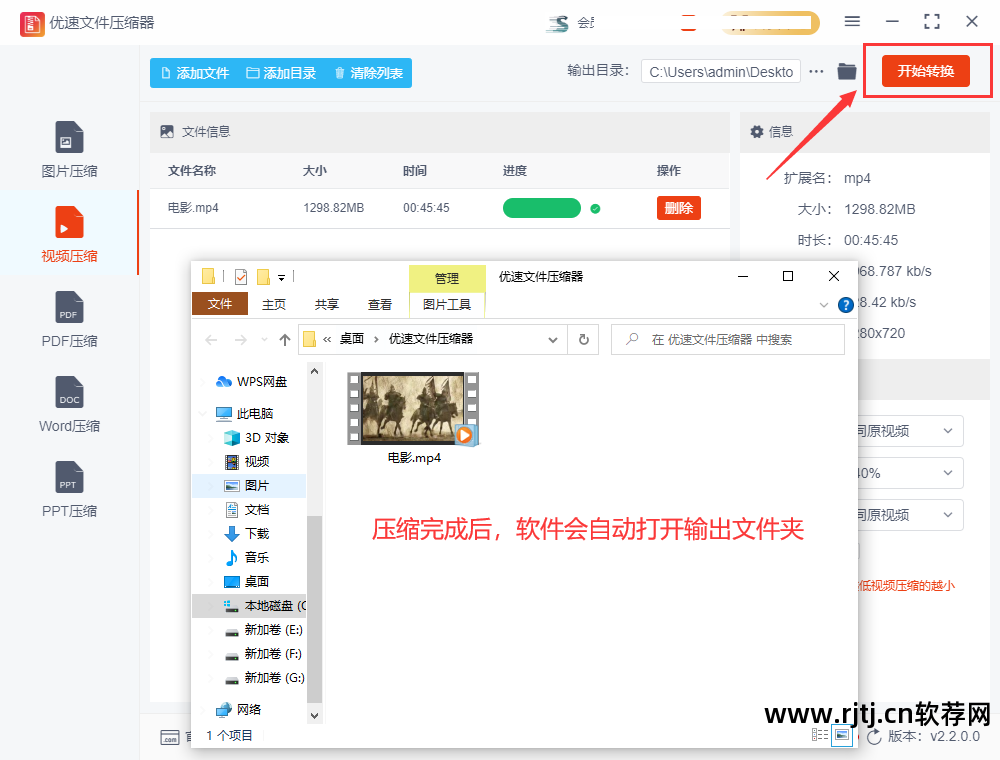
Task: Open 视频 folder in tree
Action: coord(247,461)
